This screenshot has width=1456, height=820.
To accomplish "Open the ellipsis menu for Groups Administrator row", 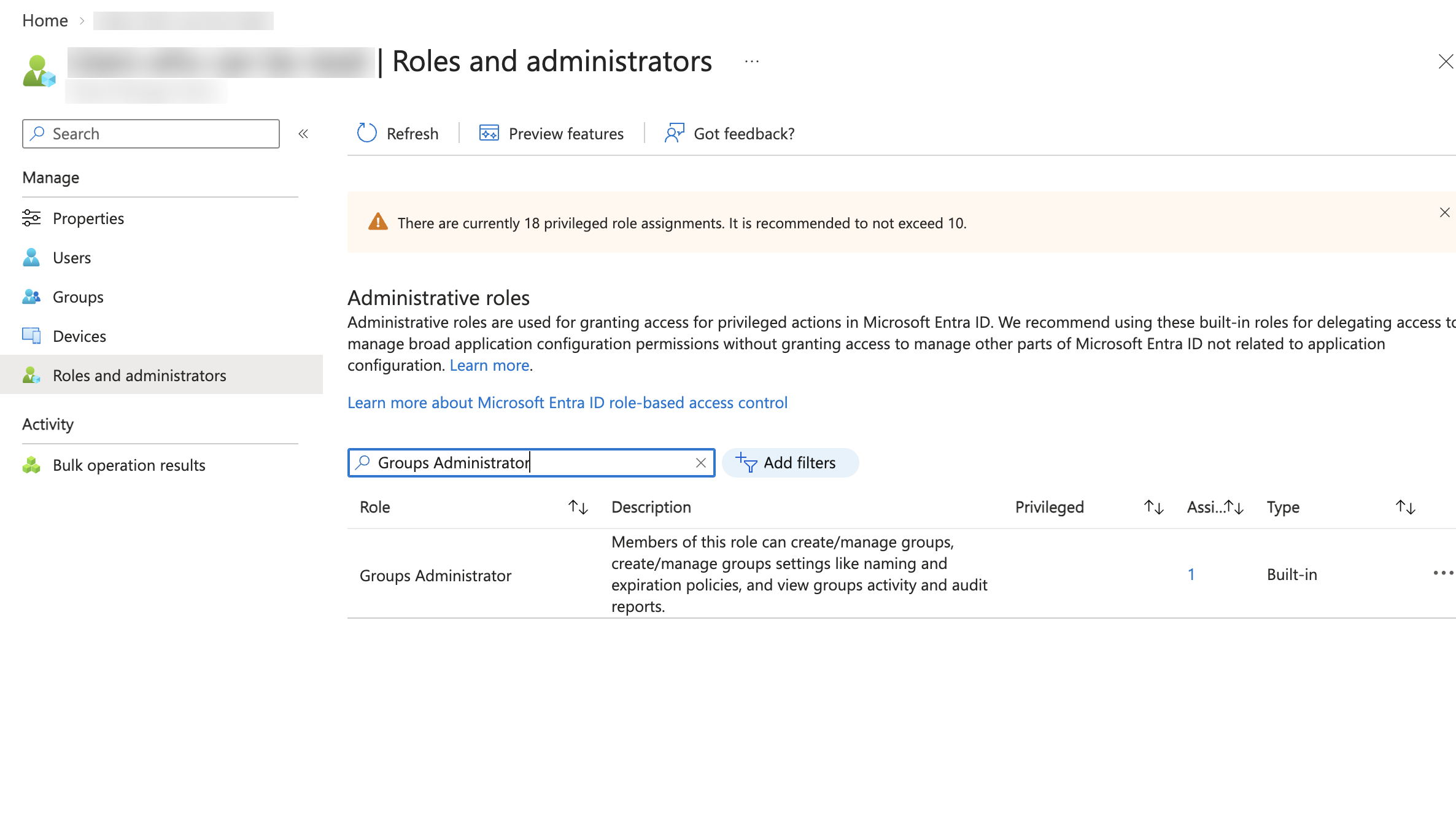I will click(1443, 573).
